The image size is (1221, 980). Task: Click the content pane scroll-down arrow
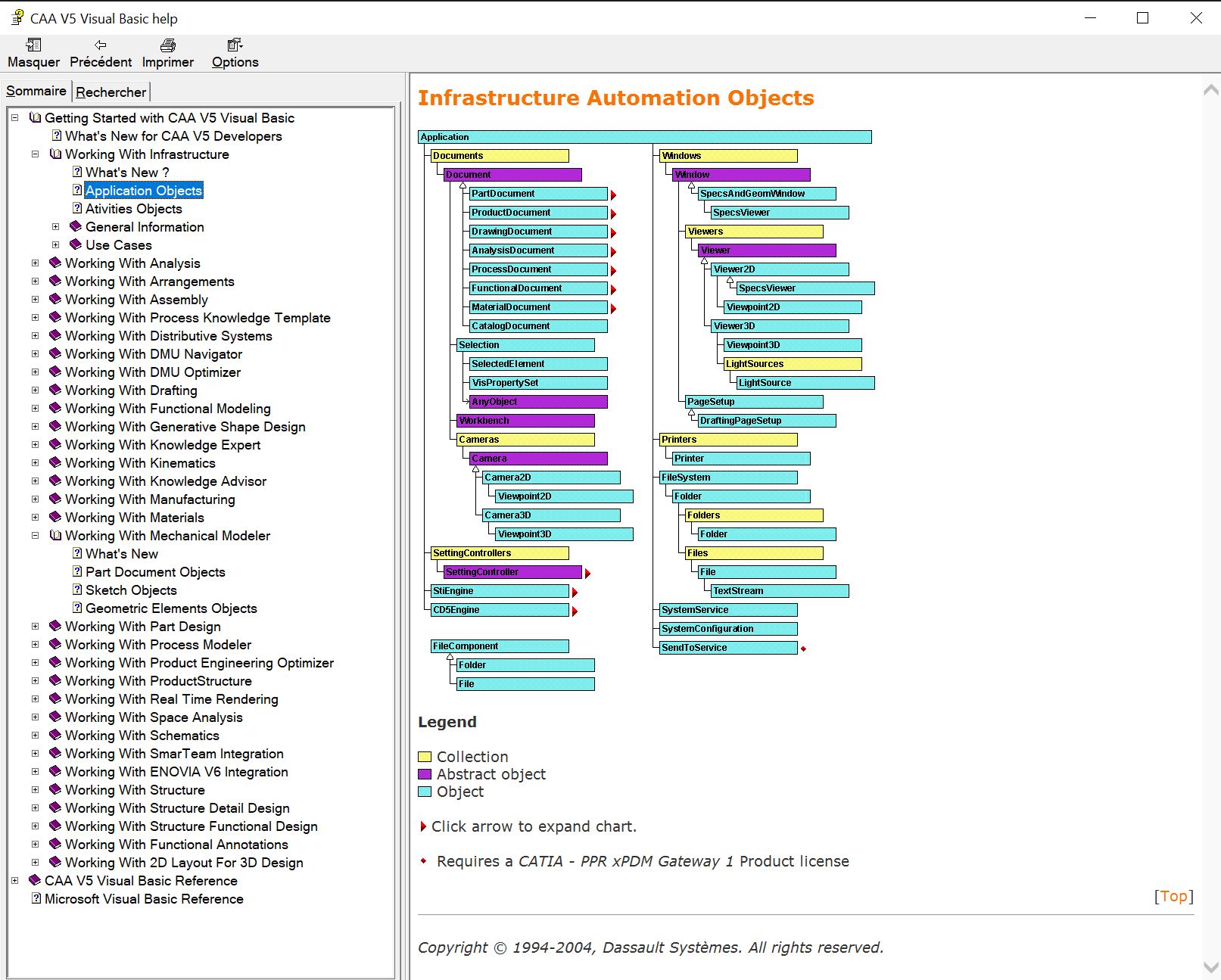(x=1210, y=968)
